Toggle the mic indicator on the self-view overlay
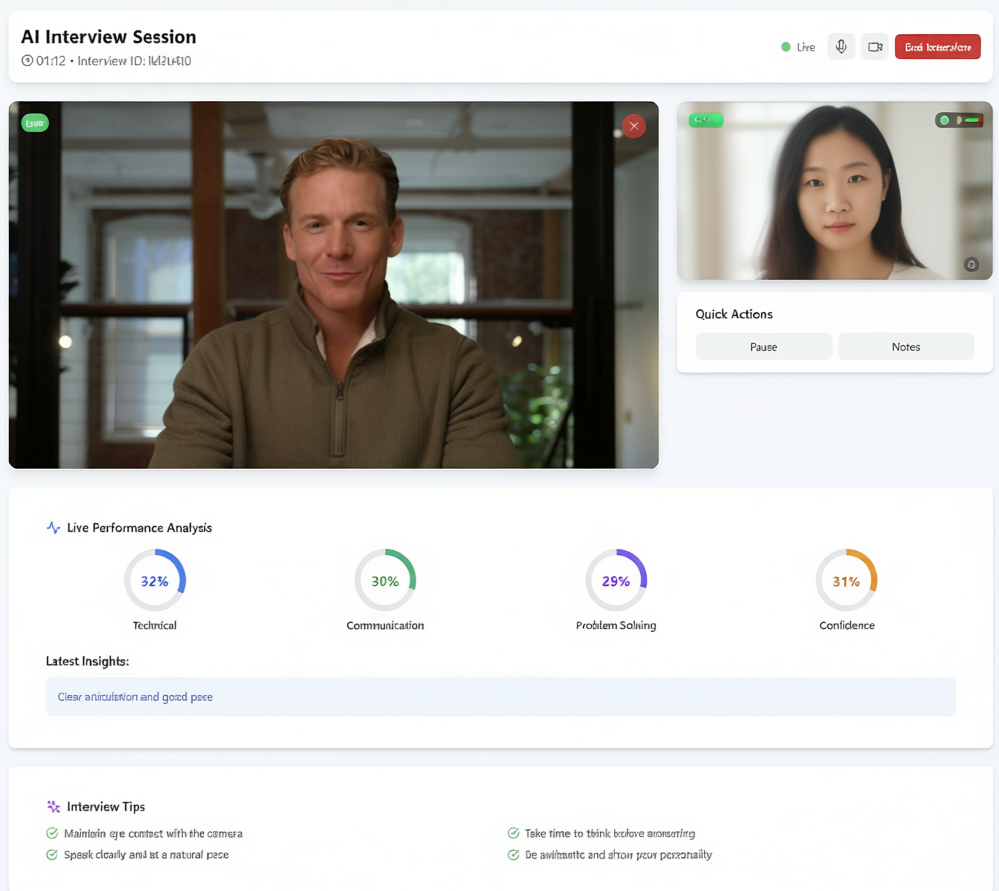The image size is (999, 891). [x=958, y=120]
